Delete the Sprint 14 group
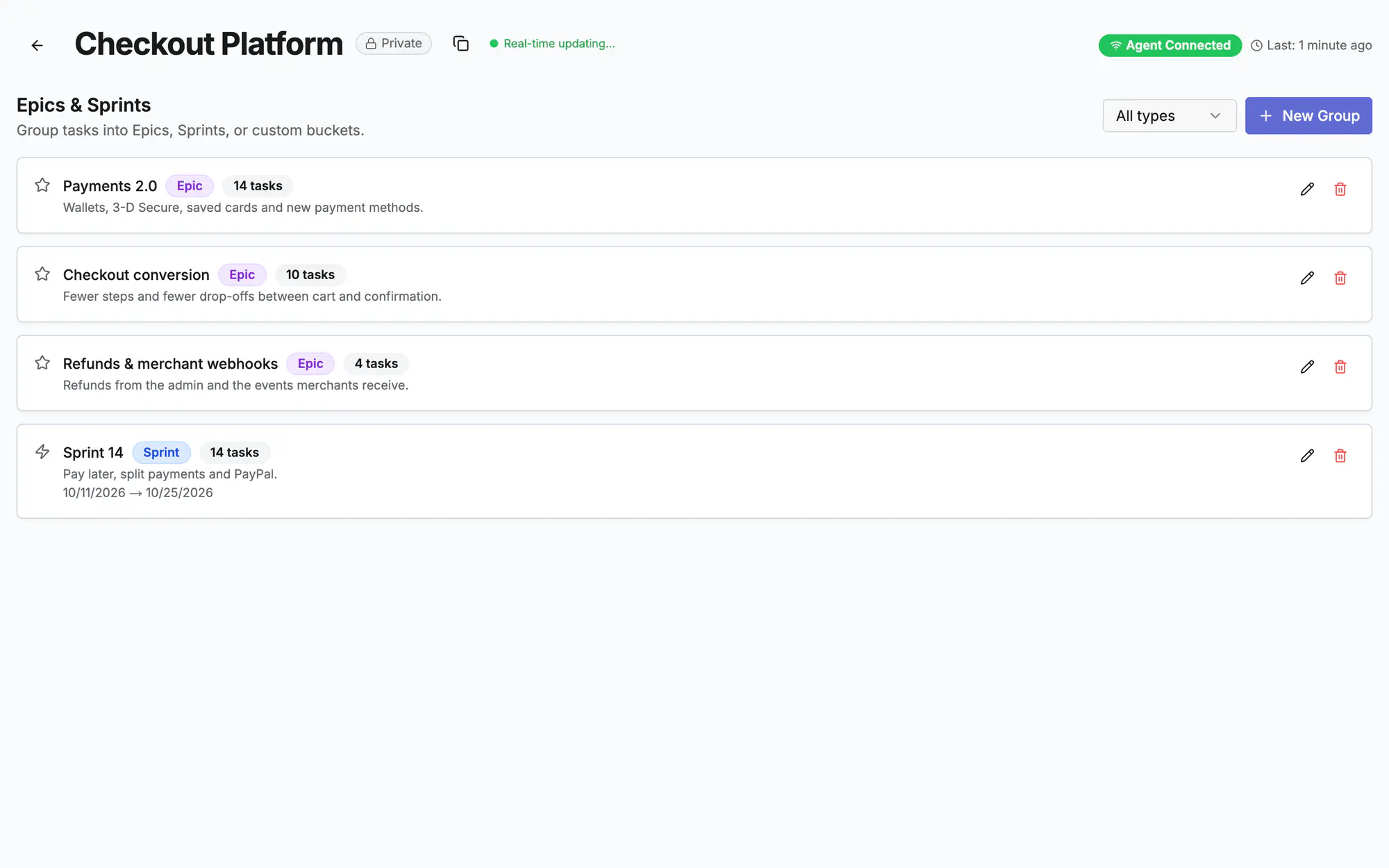1389x868 pixels. pyautogui.click(x=1340, y=456)
